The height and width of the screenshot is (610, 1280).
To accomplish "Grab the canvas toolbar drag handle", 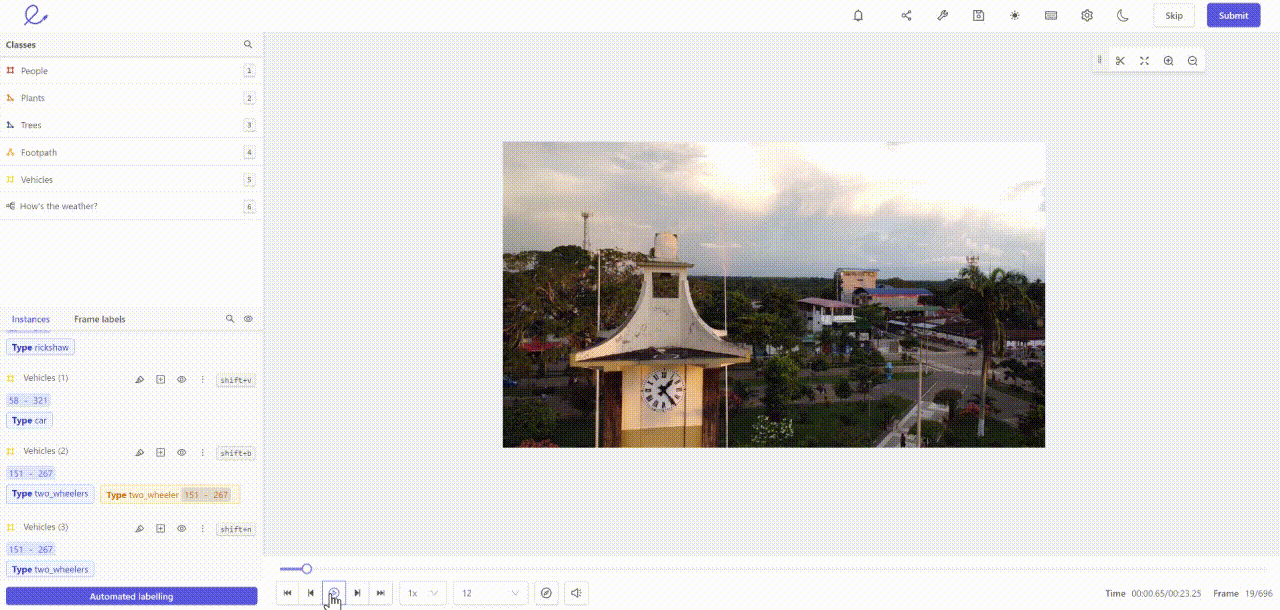I will (x=1100, y=60).
